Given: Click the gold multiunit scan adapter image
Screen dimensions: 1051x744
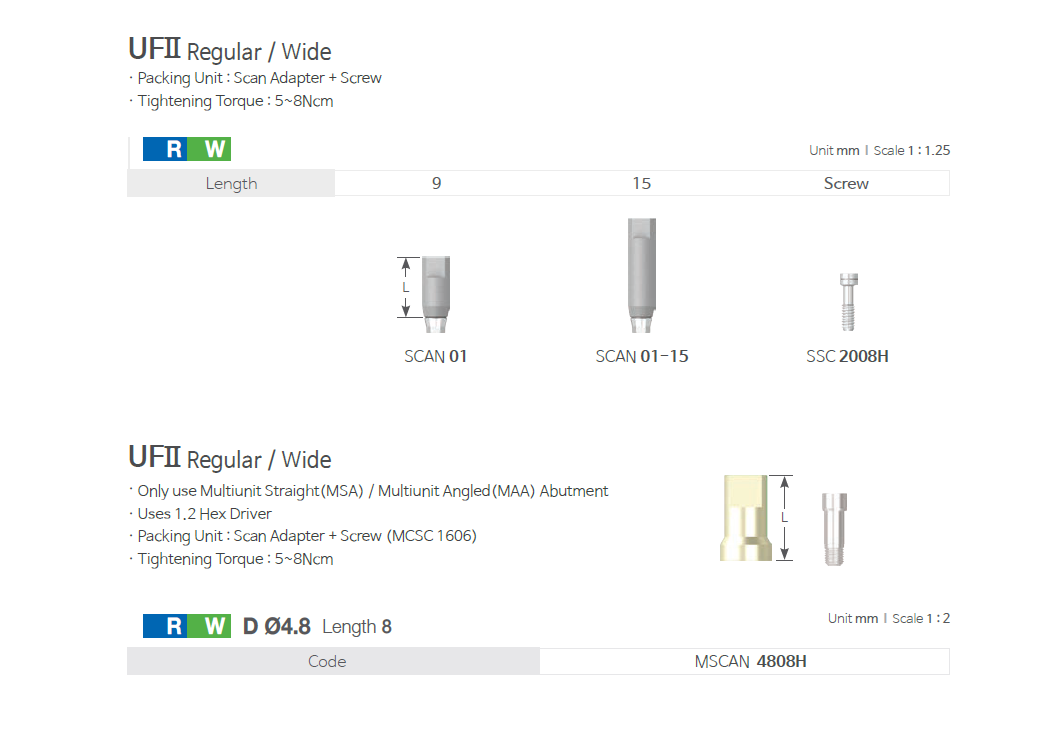Looking at the screenshot, I should click(746, 517).
